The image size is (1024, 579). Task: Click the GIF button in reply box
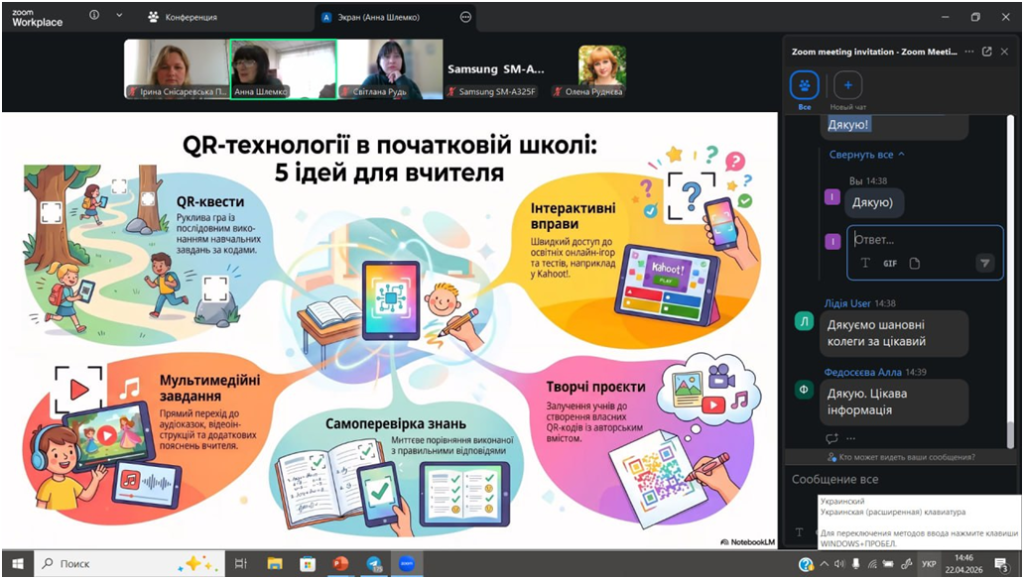(x=889, y=263)
